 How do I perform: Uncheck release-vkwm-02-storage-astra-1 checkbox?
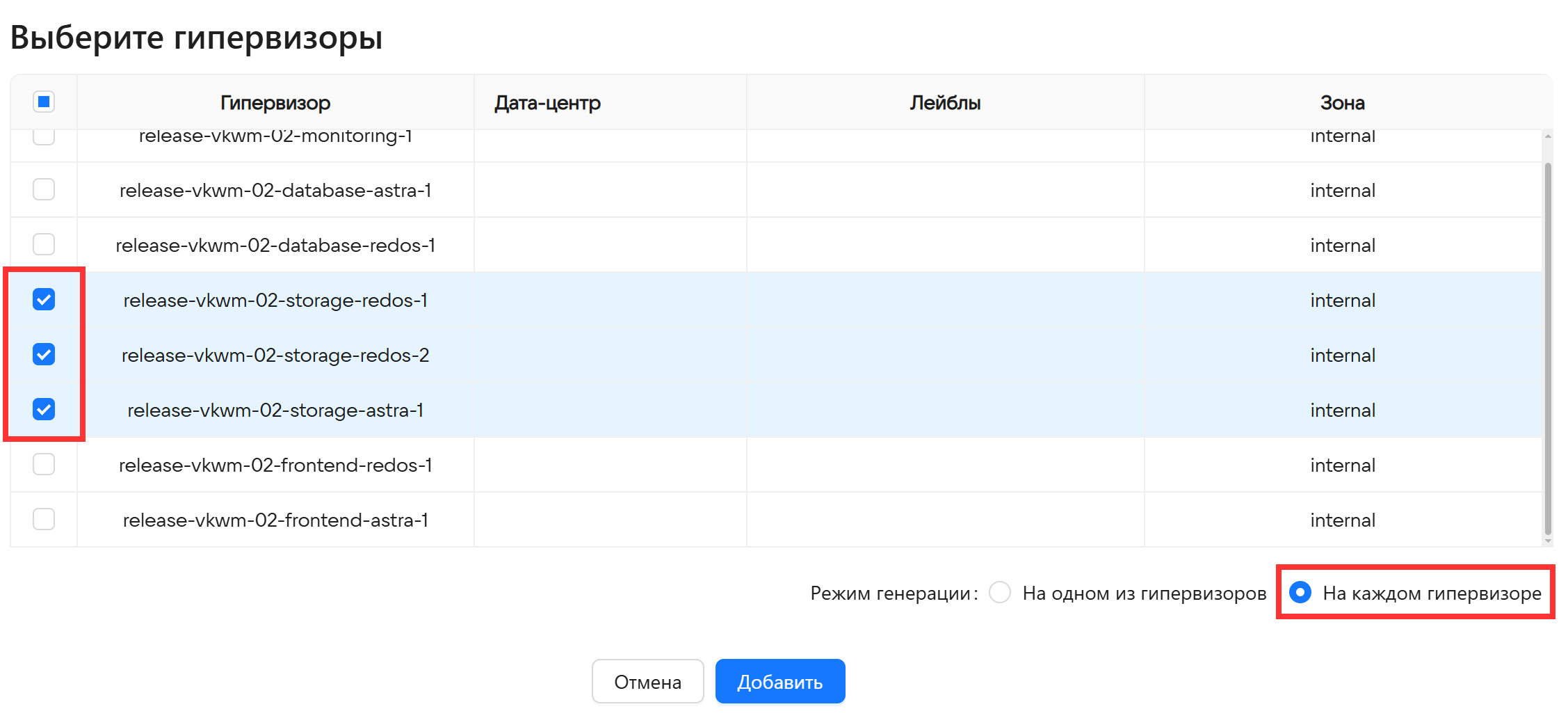pos(44,409)
